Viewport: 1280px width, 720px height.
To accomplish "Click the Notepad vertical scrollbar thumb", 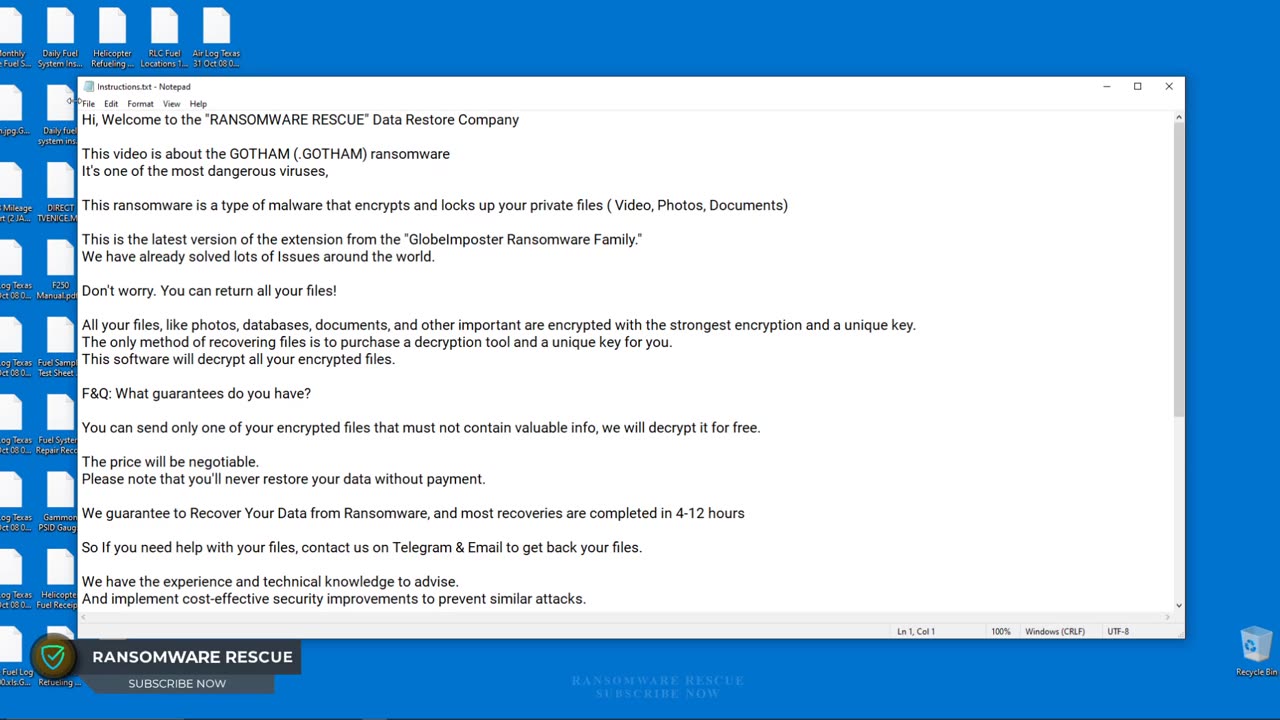I will pyautogui.click(x=1179, y=270).
